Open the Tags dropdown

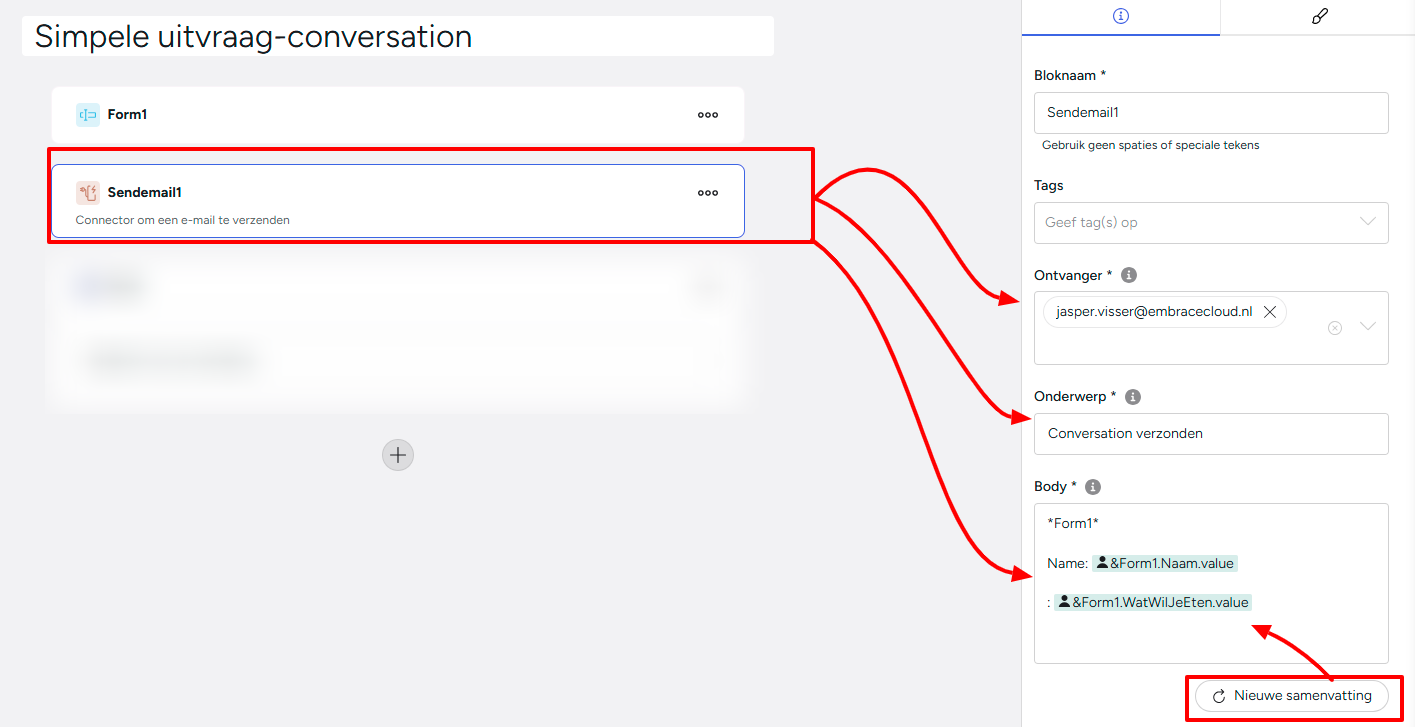pyautogui.click(x=1211, y=223)
